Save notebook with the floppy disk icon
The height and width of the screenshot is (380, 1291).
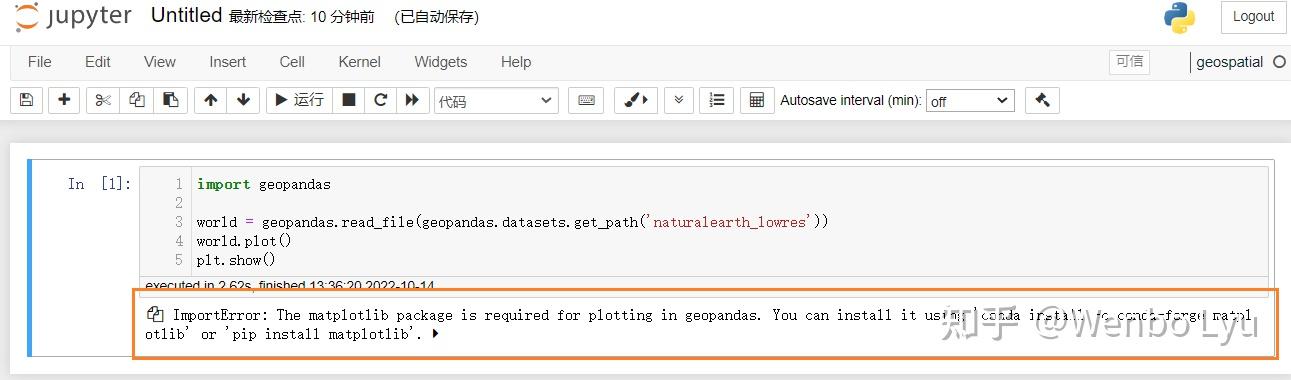click(27, 100)
